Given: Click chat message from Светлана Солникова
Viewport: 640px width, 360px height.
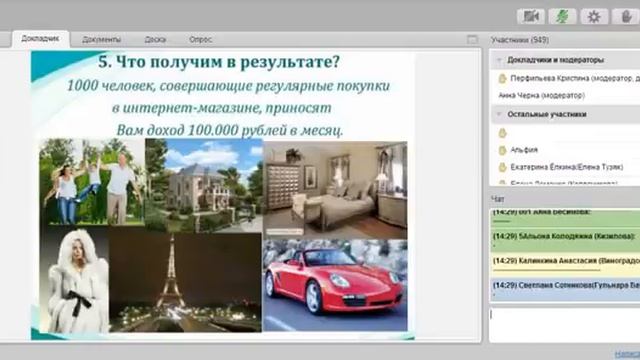Looking at the screenshot, I should [564, 289].
